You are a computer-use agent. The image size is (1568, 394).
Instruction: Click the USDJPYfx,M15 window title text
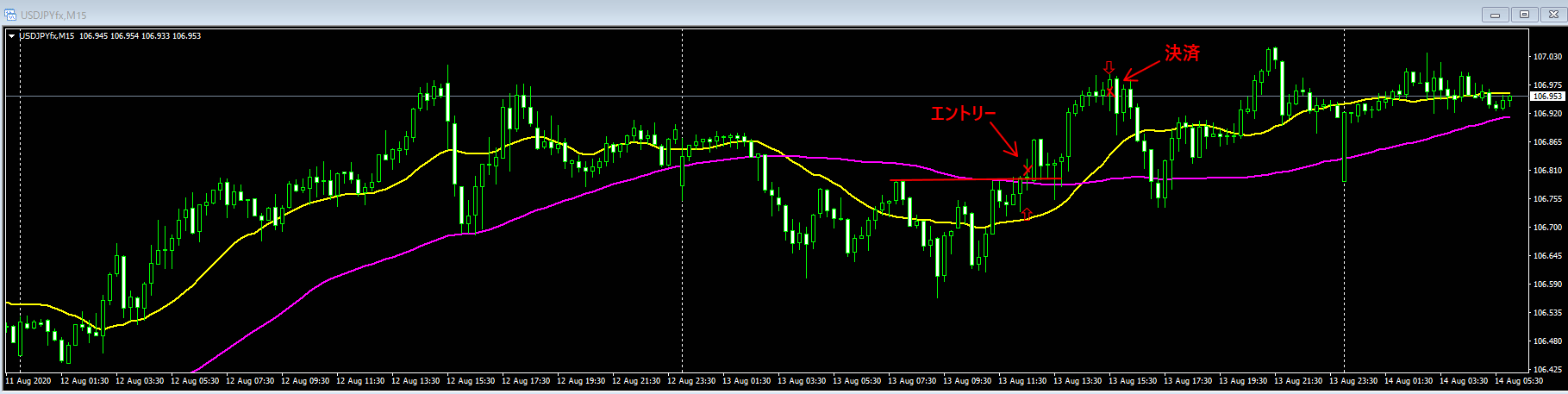[x=53, y=16]
